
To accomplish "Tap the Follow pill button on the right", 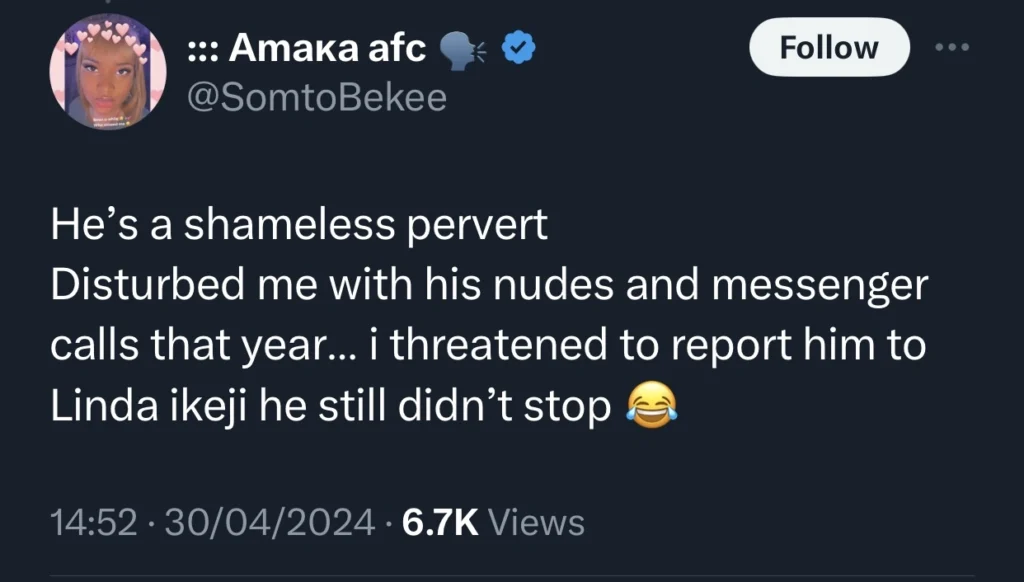I will click(x=828, y=46).
